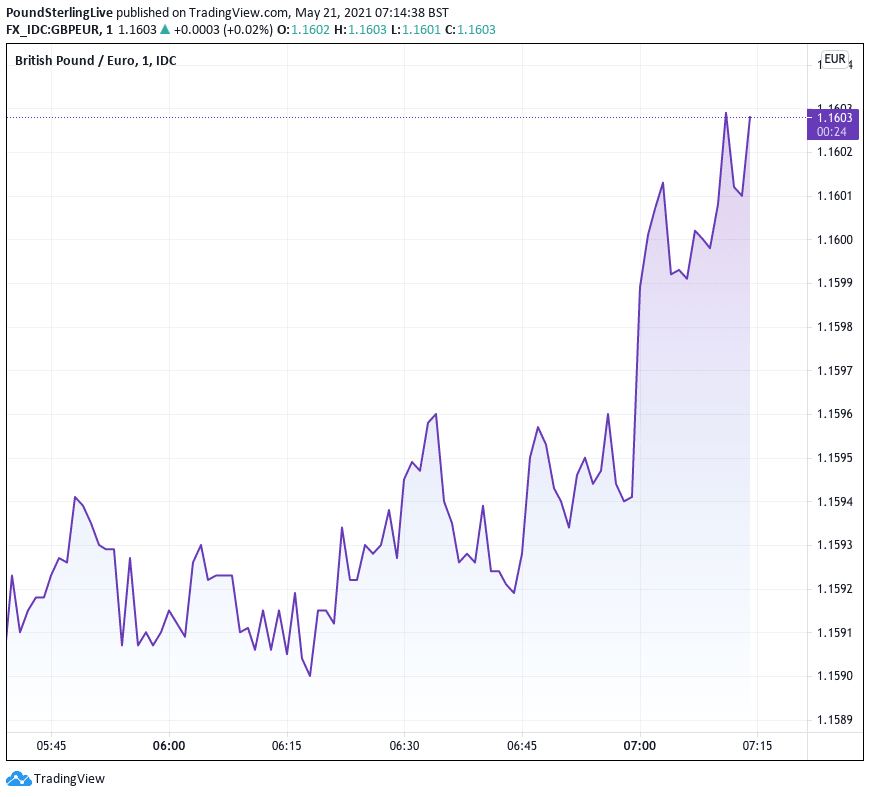Click the 06:00 time axis label
Screen dimensions: 870x797
coord(169,746)
